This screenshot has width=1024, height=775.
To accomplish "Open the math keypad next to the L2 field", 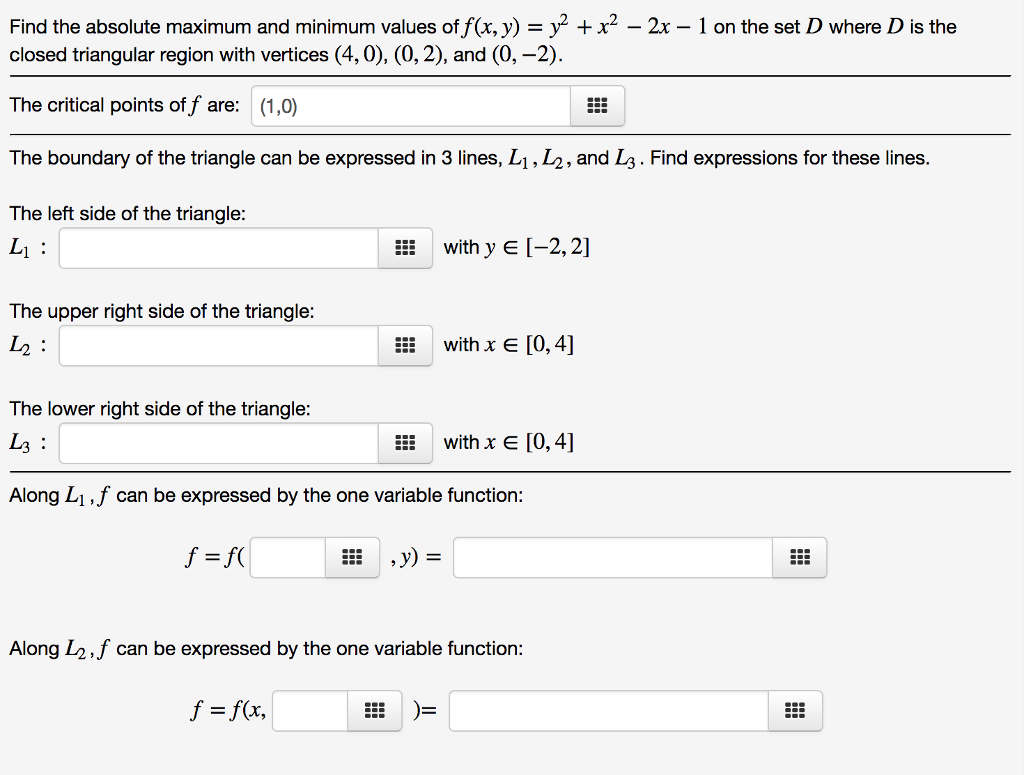I will point(404,345).
